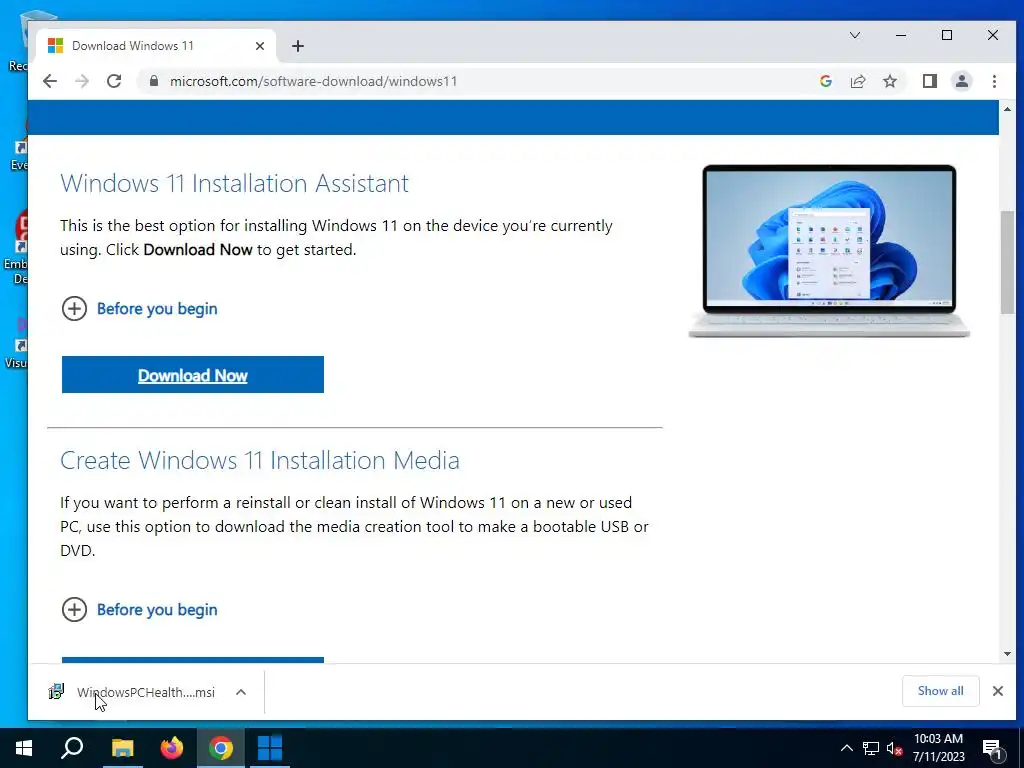Switch to Chrome in the taskbar
The width and height of the screenshot is (1024, 768).
(x=221, y=748)
